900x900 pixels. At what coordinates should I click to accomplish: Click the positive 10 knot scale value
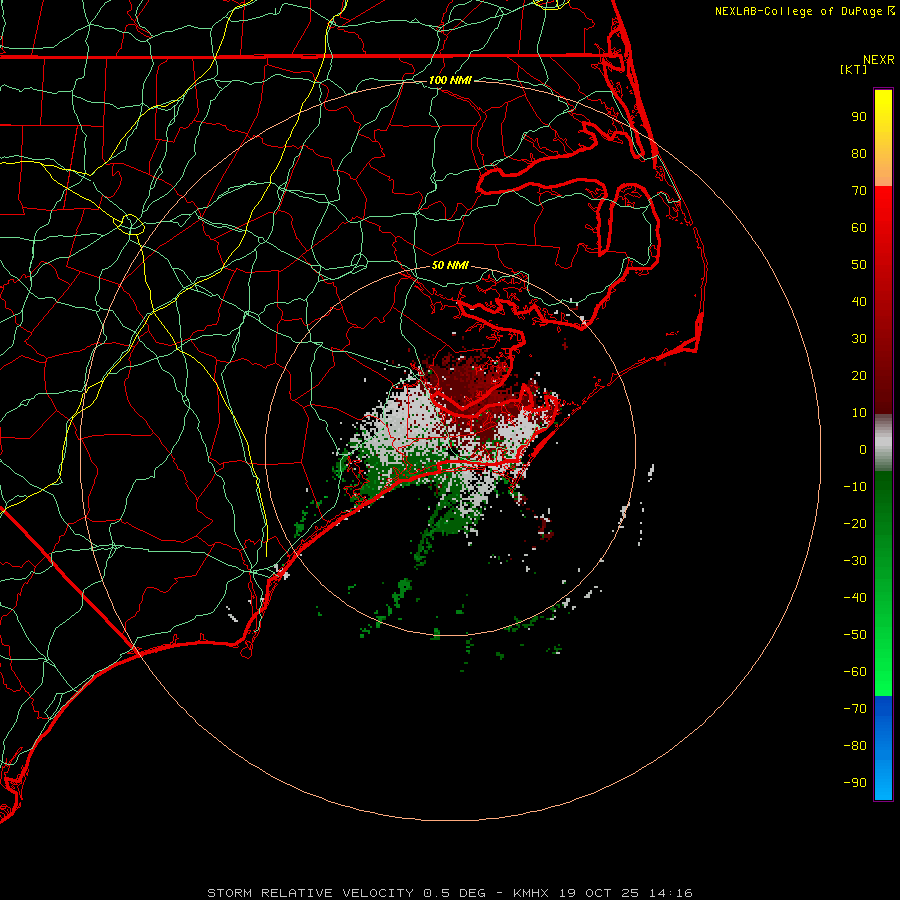859,413
